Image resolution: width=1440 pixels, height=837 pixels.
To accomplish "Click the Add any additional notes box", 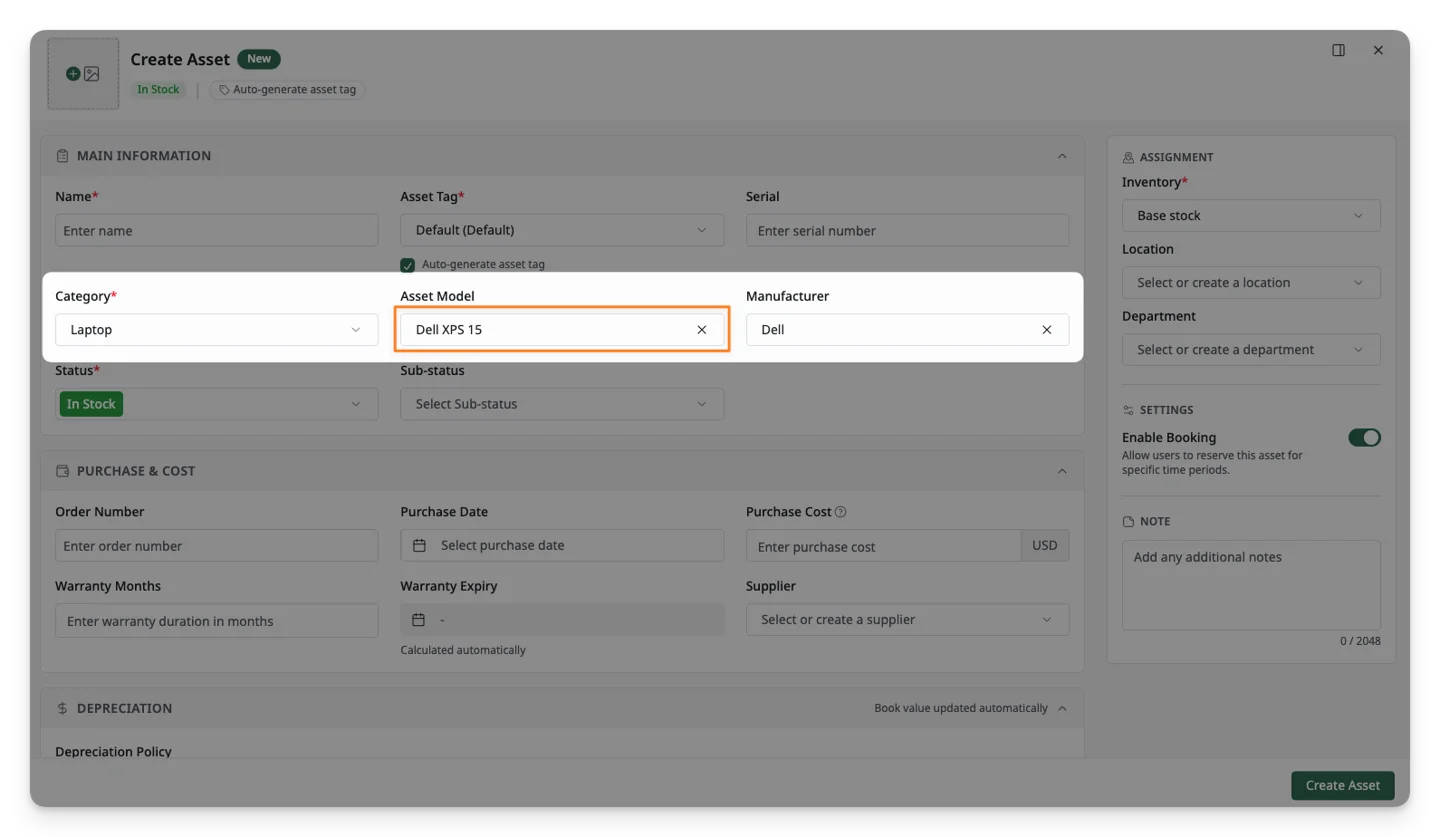I will click(1251, 585).
